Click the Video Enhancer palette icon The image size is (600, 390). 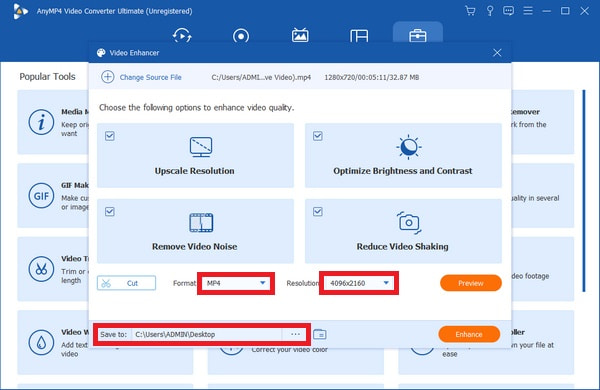click(101, 53)
